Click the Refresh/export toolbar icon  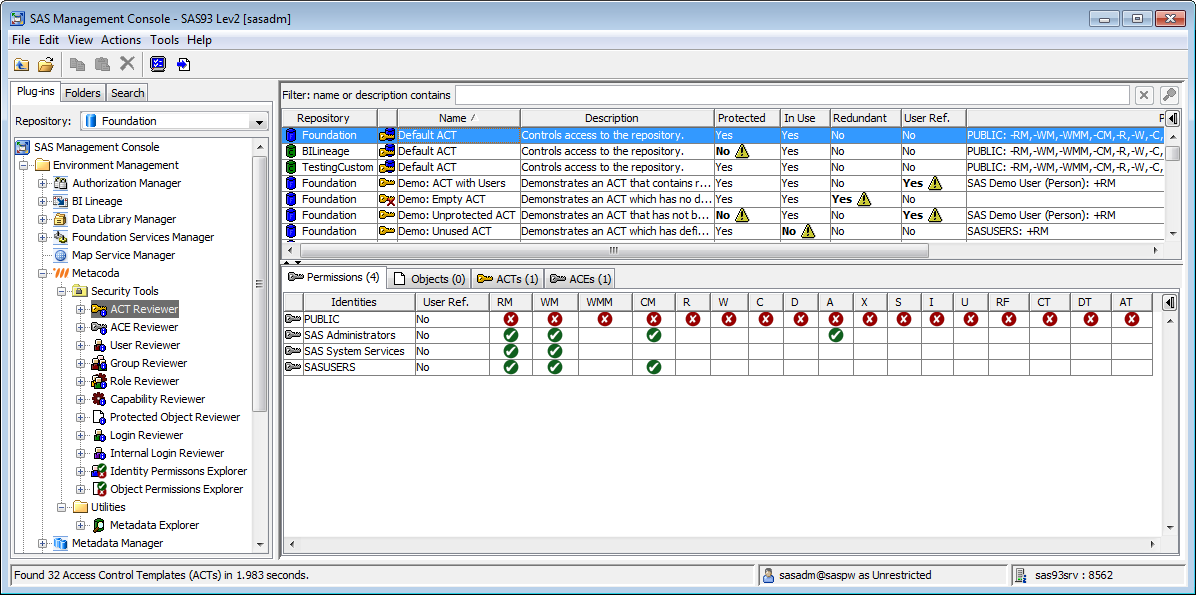coord(183,65)
